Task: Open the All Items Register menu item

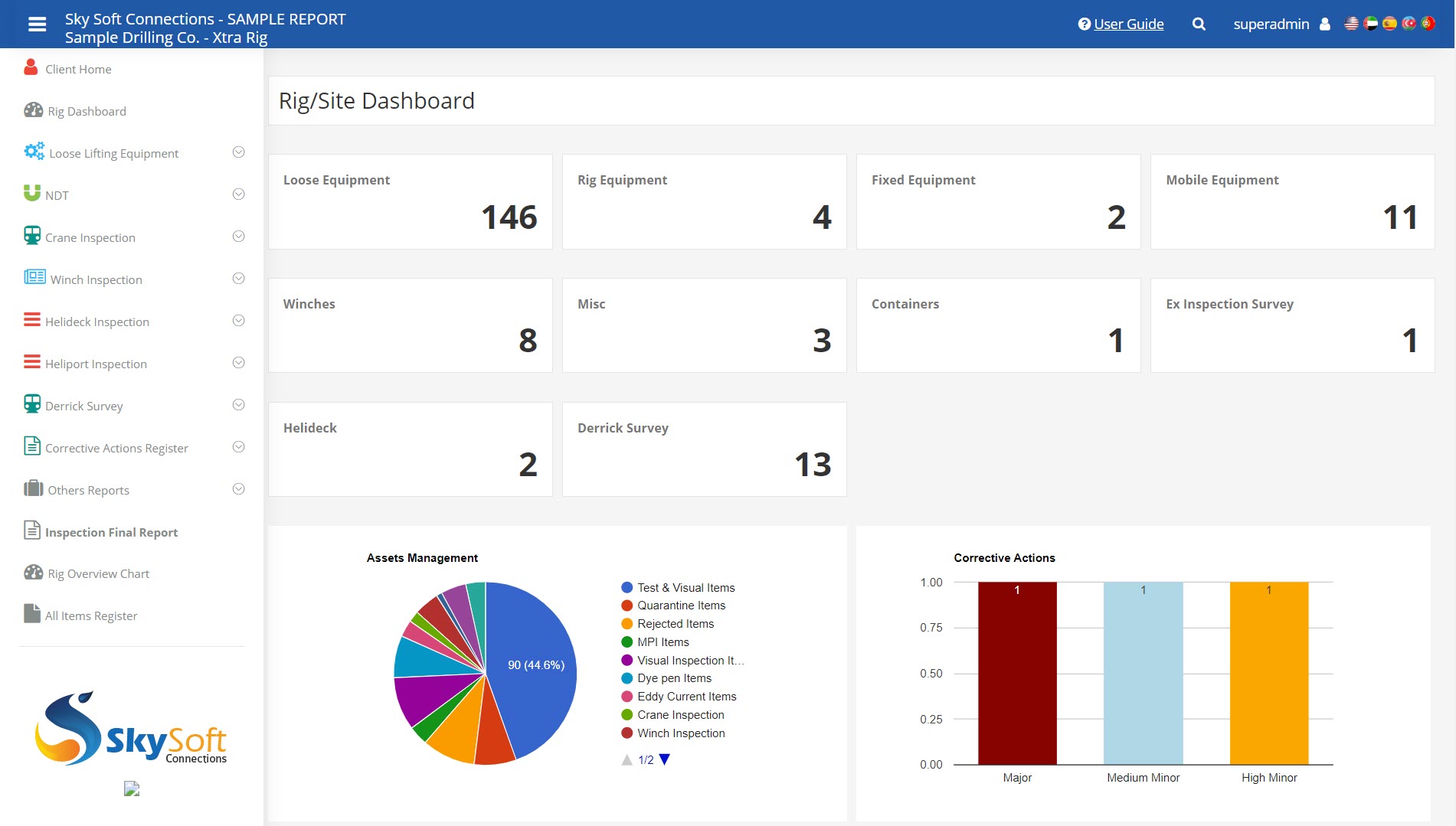Action: [x=90, y=615]
